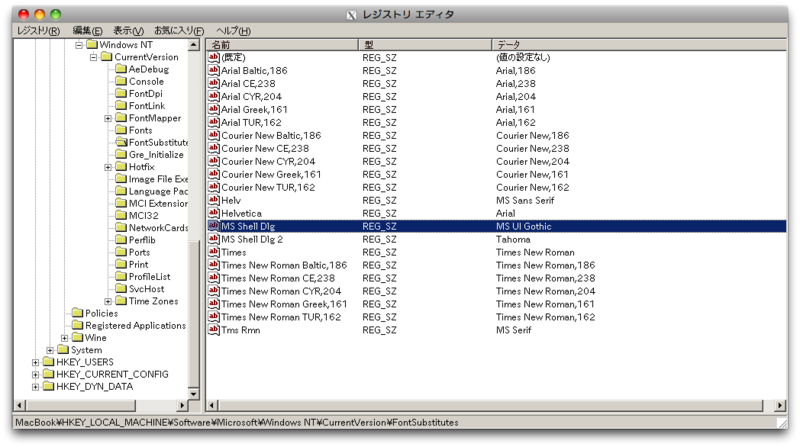This screenshot has width=800, height=447.
Task: Click the string value icon for MS Shell Dlg 2
Action: click(x=214, y=239)
